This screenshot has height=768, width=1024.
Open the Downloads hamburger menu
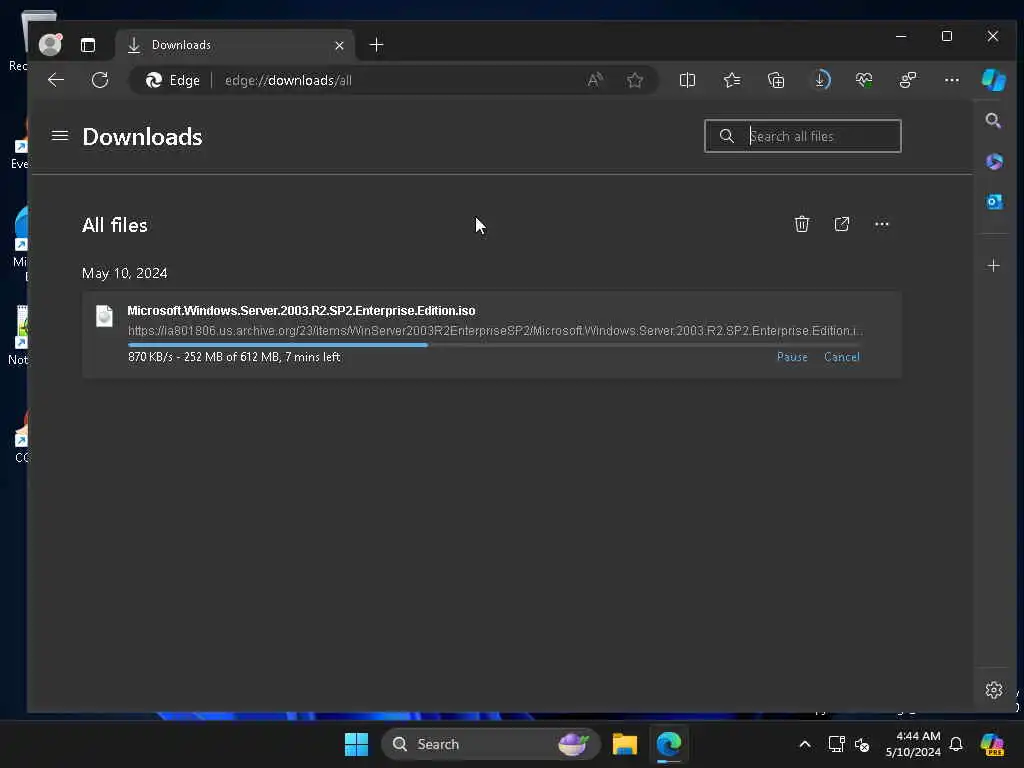coord(59,136)
